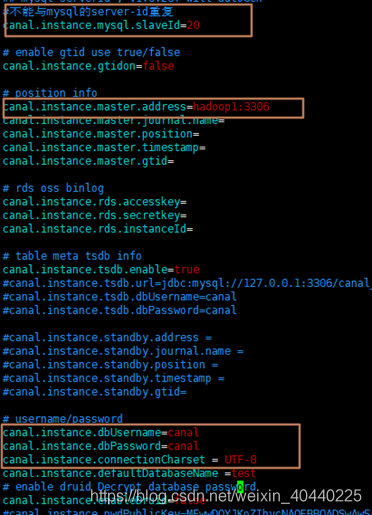Screen dimensions: 372x515
Task: Click the canal.instance.rds.accesskey= line
Action: (95, 202)
